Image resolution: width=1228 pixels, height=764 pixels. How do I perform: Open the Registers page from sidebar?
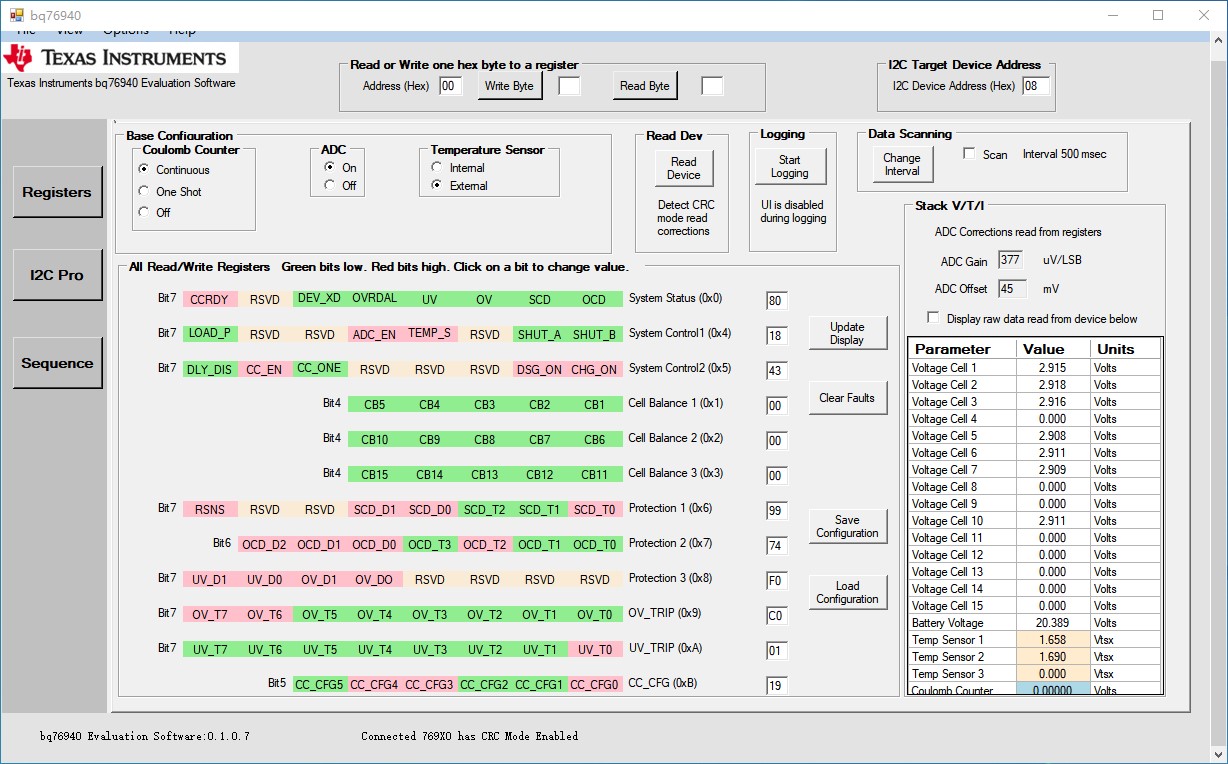click(x=57, y=192)
